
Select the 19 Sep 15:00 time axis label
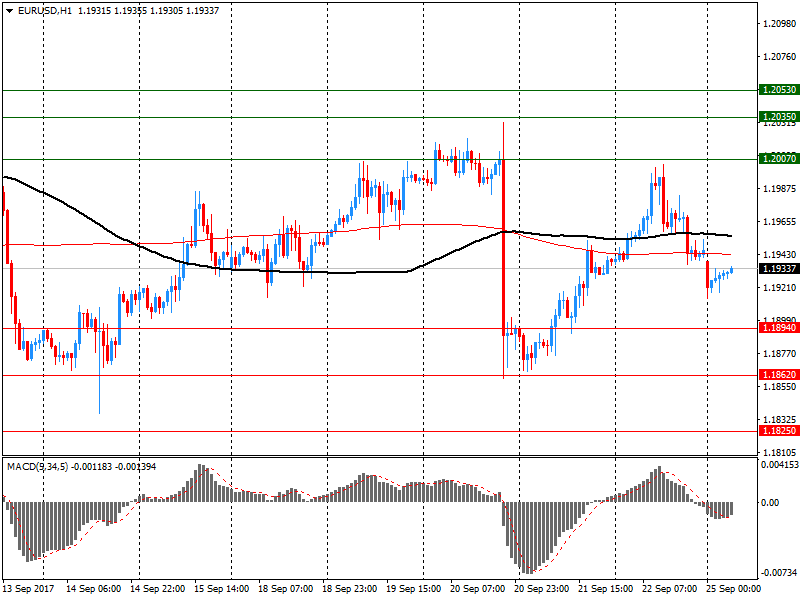pyautogui.click(x=414, y=588)
